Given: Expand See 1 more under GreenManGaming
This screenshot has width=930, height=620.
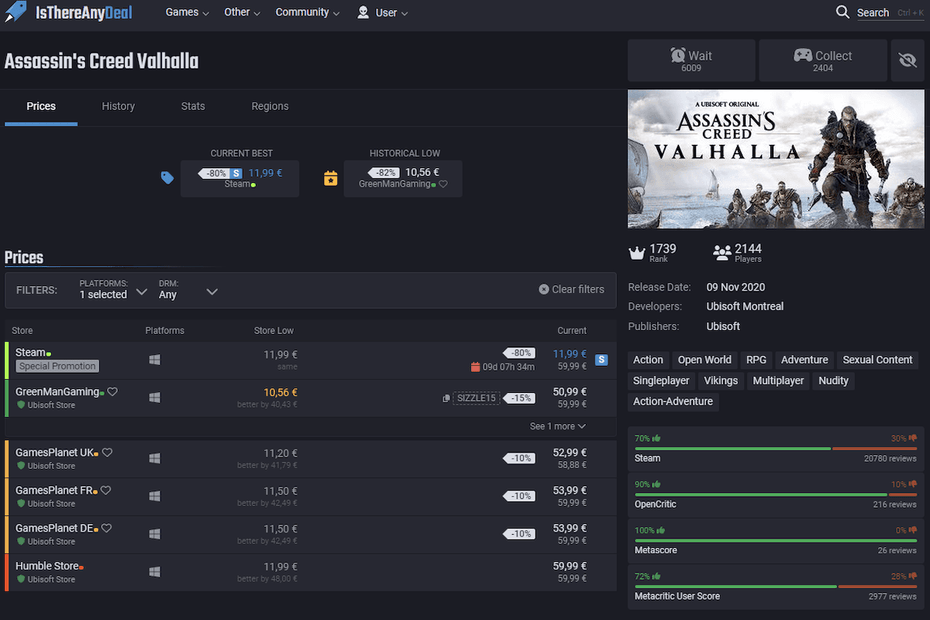Looking at the screenshot, I should 557,426.
